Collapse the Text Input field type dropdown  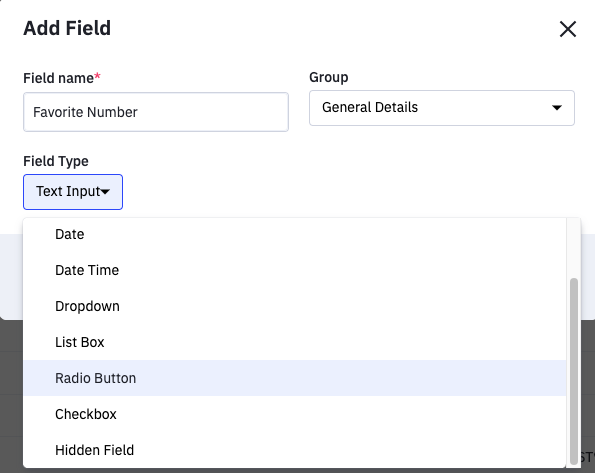(x=73, y=192)
